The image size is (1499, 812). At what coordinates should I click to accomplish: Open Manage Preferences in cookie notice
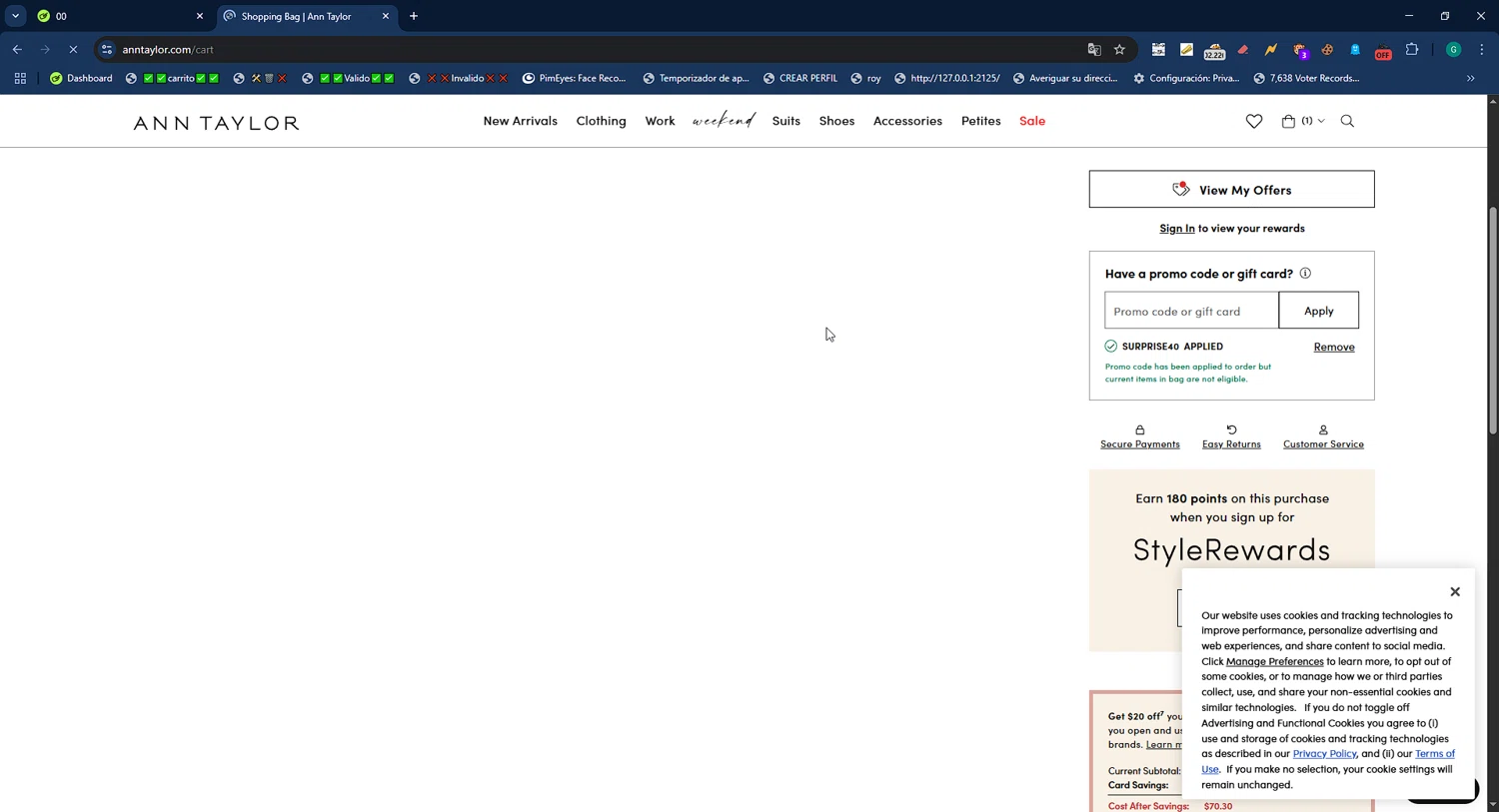tap(1274, 661)
